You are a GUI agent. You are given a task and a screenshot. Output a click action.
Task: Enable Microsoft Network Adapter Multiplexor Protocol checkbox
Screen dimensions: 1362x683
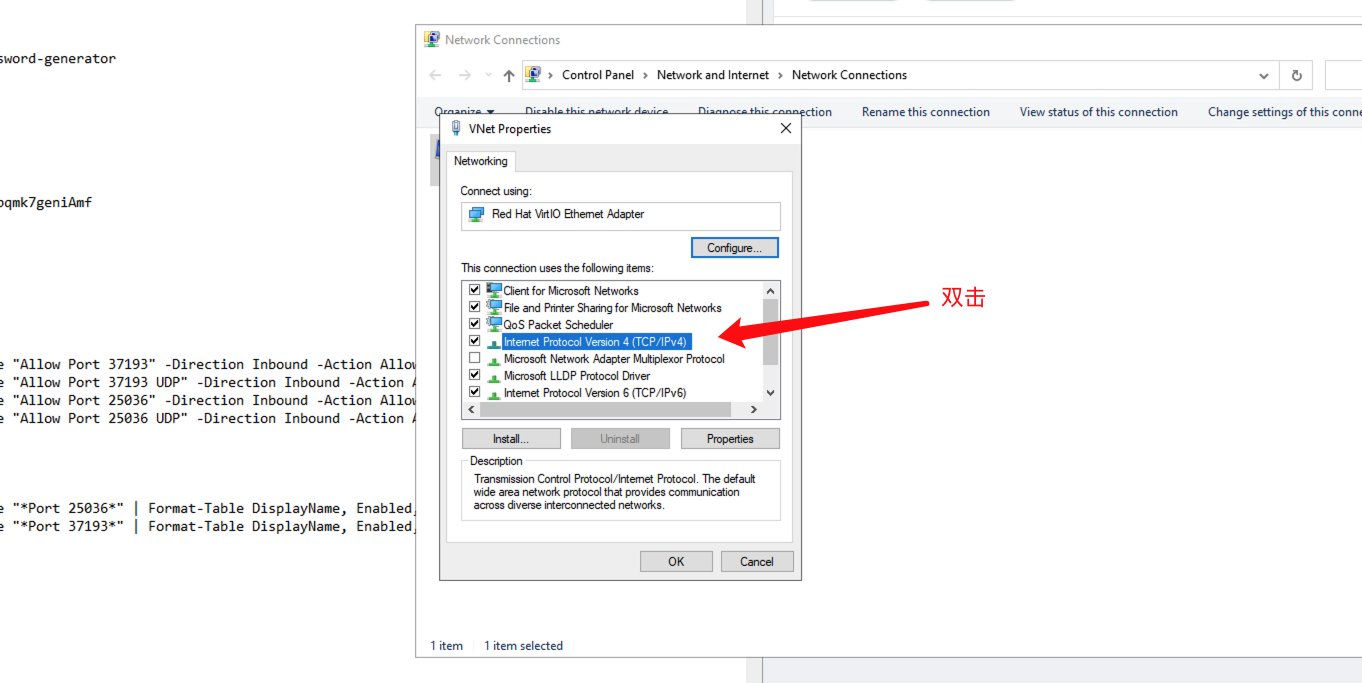475,358
